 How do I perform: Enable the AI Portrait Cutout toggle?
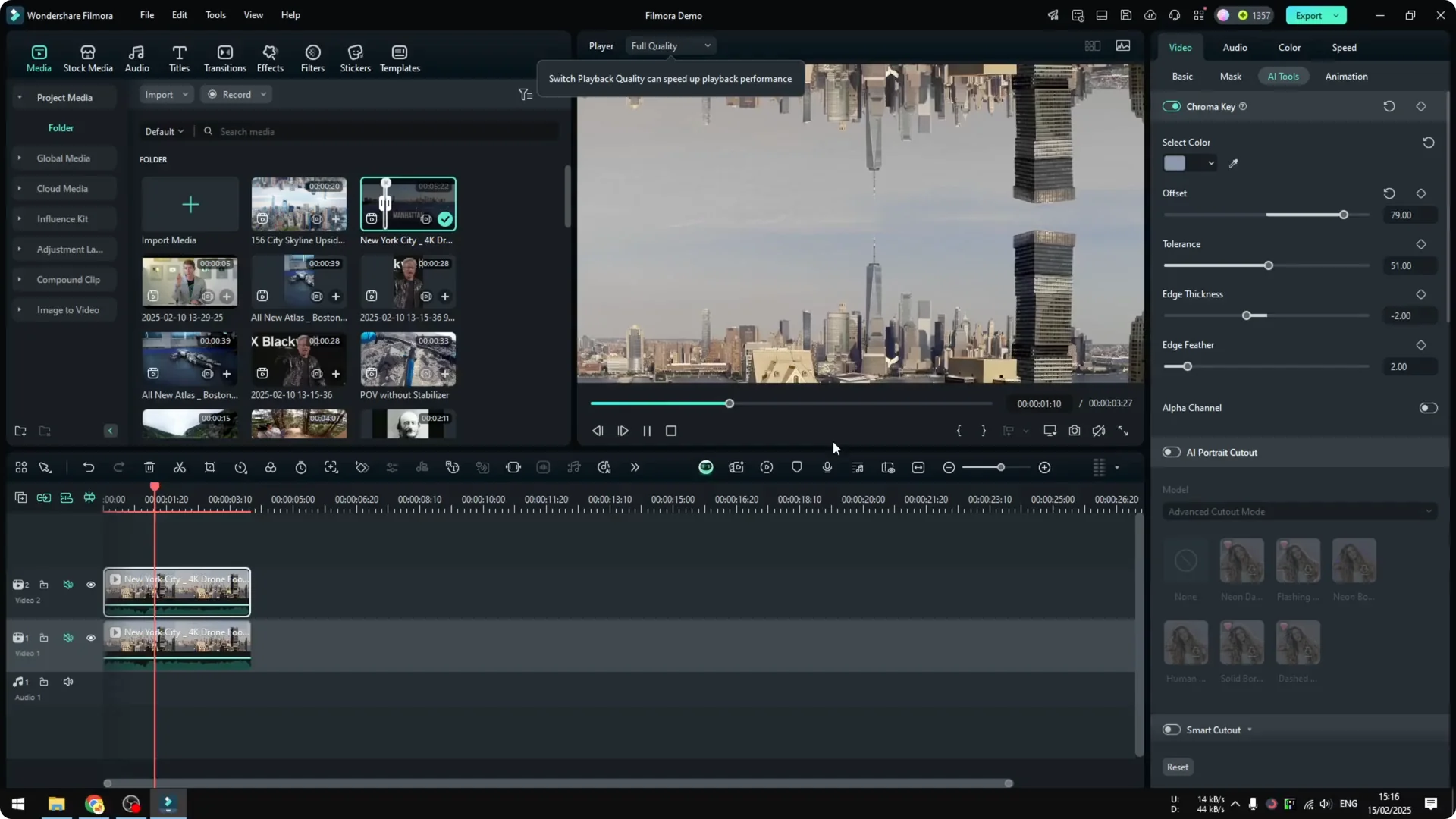click(x=1171, y=452)
